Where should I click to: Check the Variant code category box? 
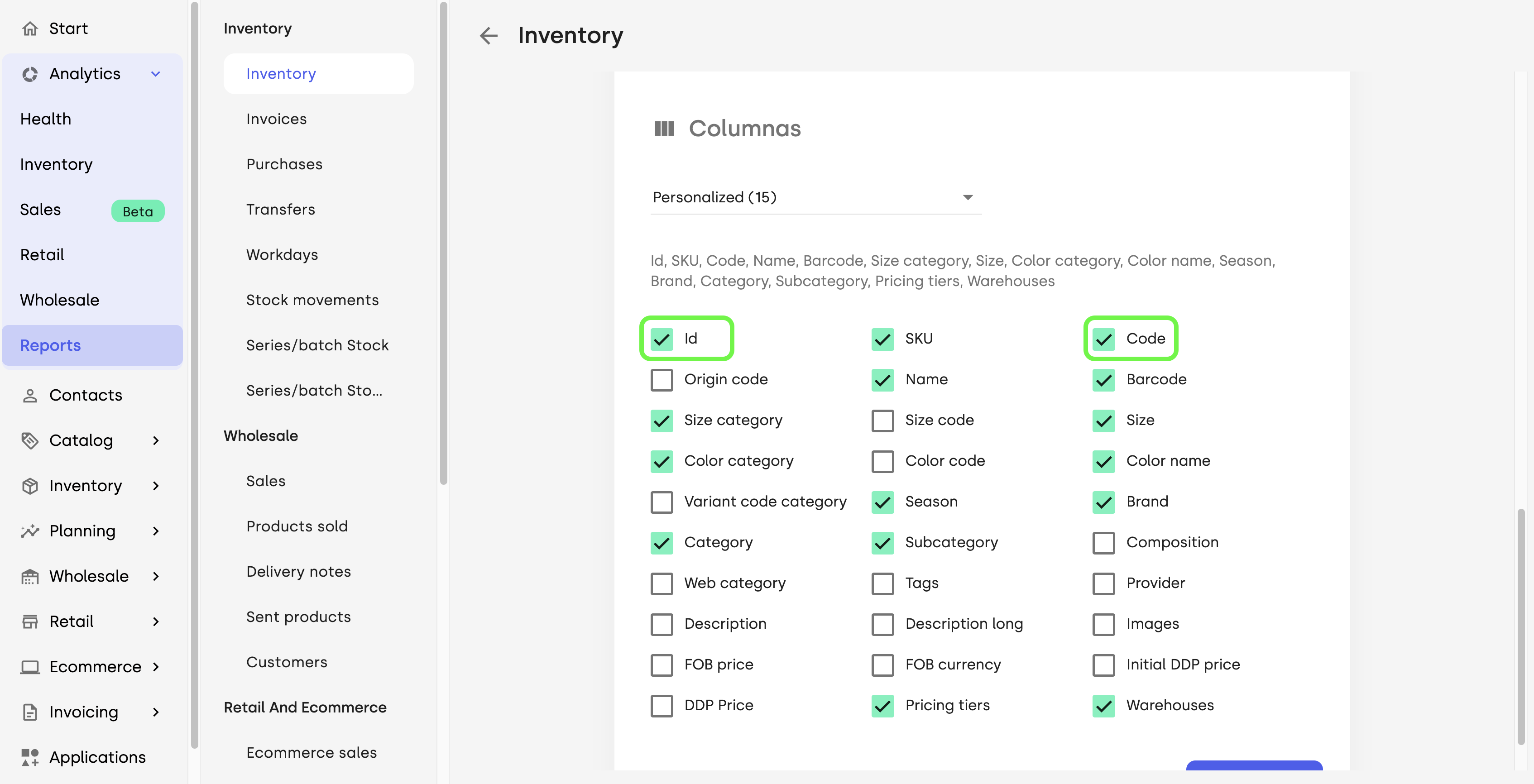coord(662,502)
